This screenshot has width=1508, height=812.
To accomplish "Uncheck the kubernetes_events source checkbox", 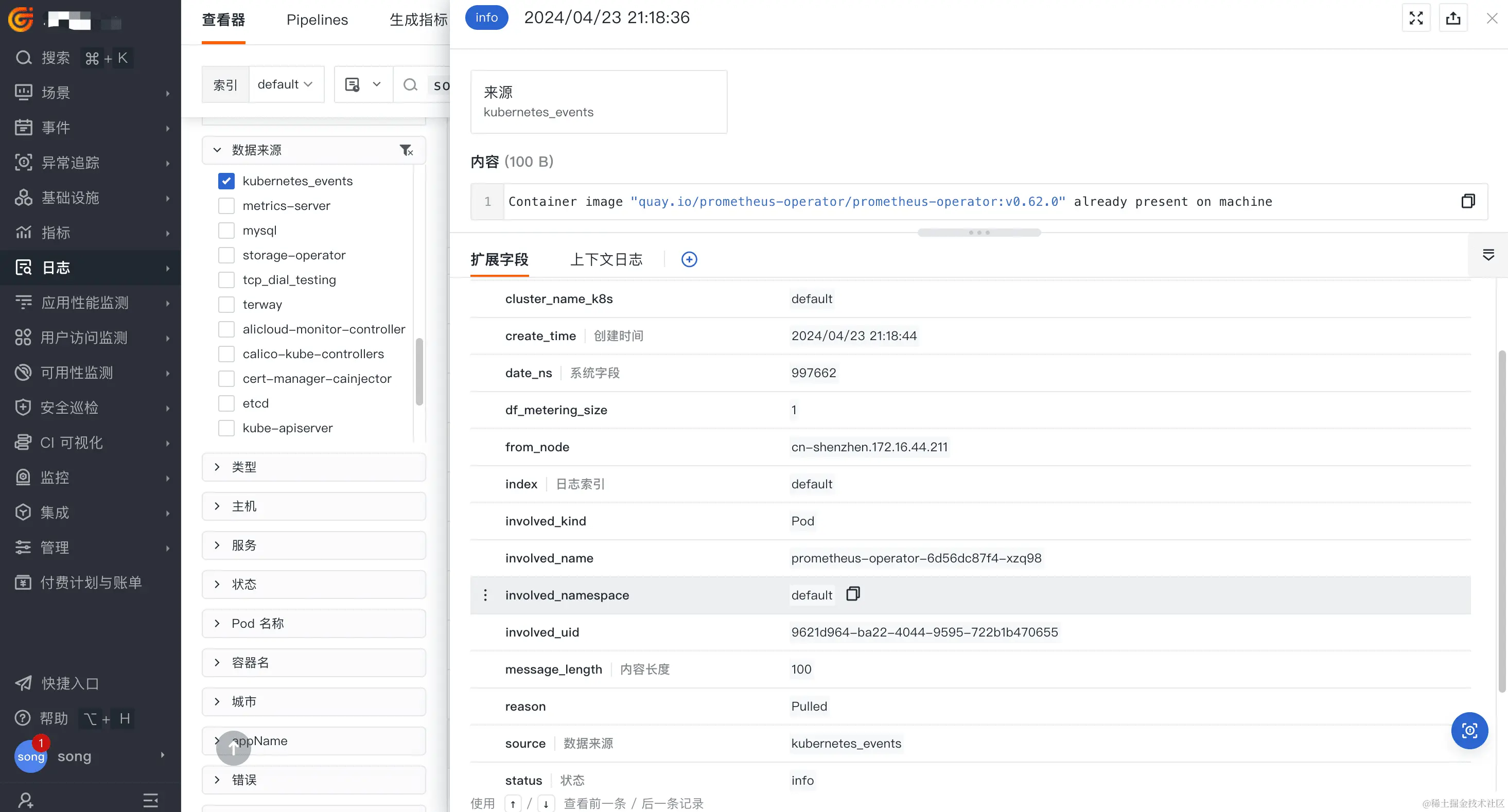I will tap(226, 181).
